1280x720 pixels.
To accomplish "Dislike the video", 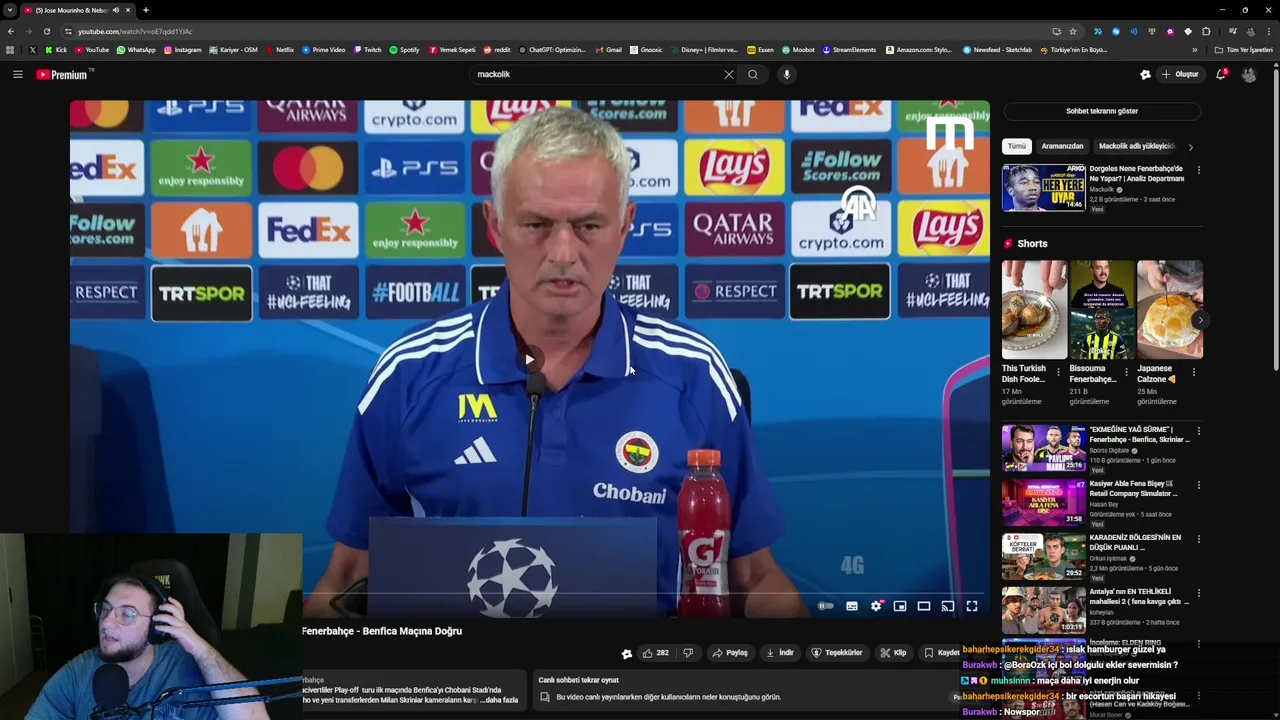I will pyautogui.click(x=688, y=653).
